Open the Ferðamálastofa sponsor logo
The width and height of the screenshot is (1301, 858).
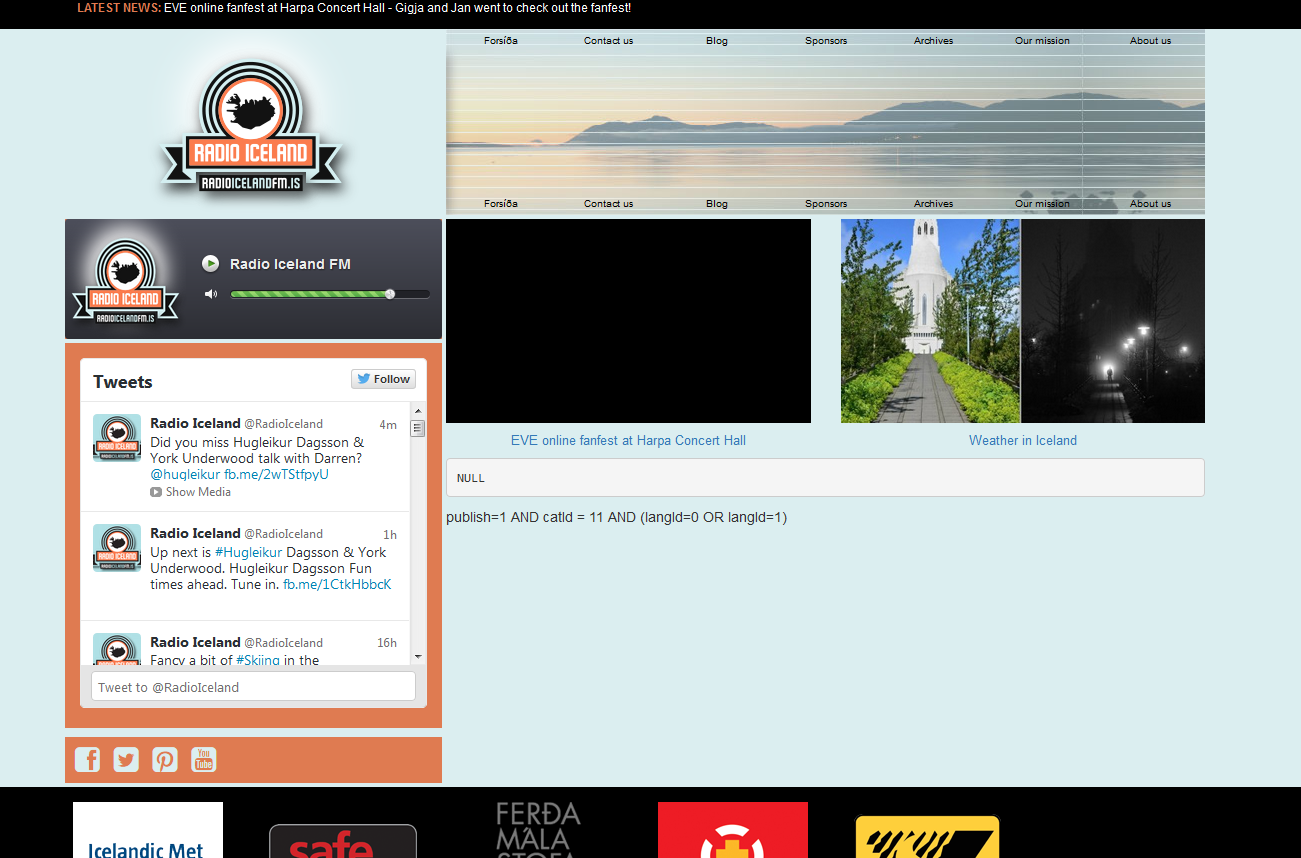538,830
